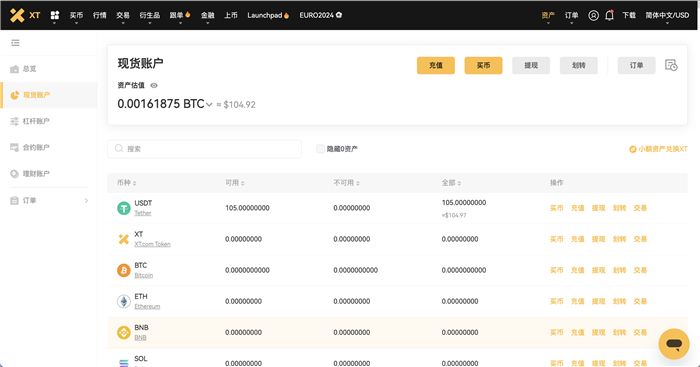This screenshot has width=700, height=367.
Task: Click the XT logo in the header
Action: click(x=25, y=15)
